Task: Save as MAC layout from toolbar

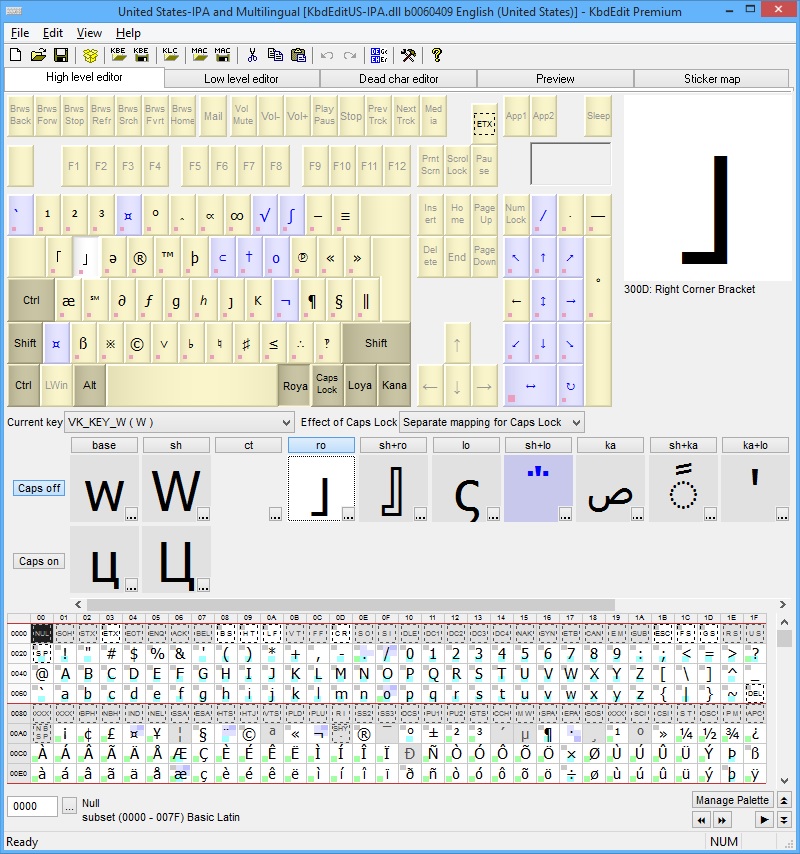Action: tap(222, 55)
